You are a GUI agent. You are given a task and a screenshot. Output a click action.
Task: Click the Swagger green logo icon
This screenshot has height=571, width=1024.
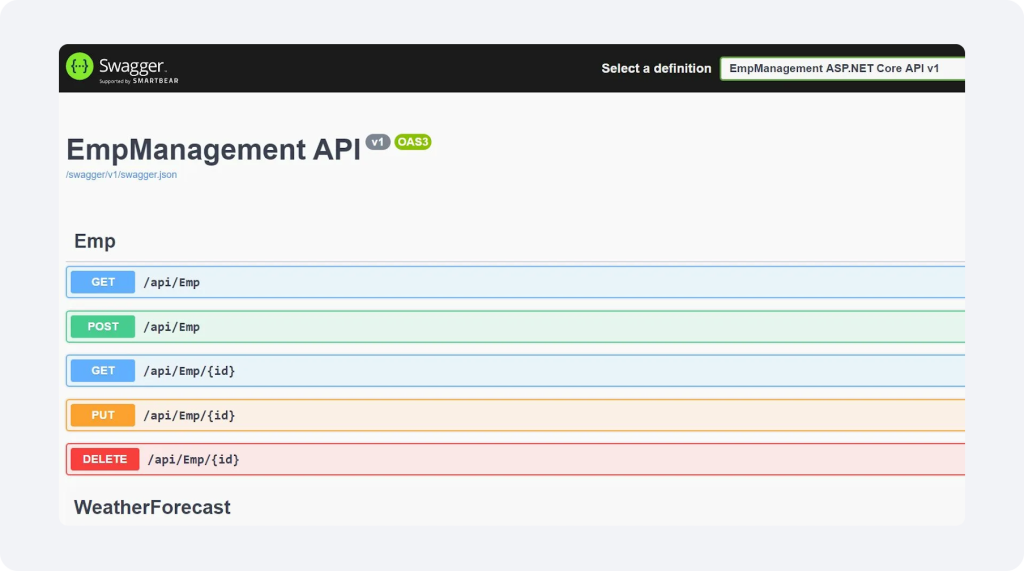click(80, 67)
